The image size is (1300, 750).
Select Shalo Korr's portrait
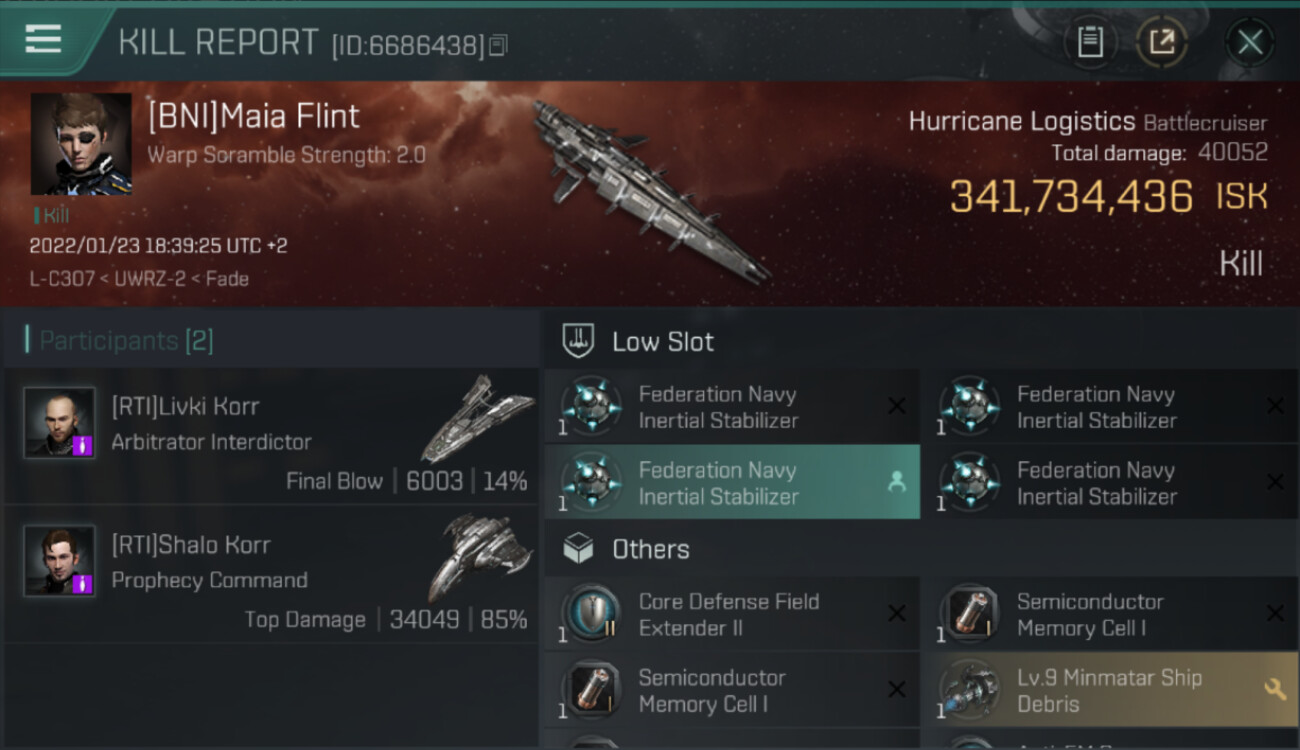pyautogui.click(x=60, y=560)
